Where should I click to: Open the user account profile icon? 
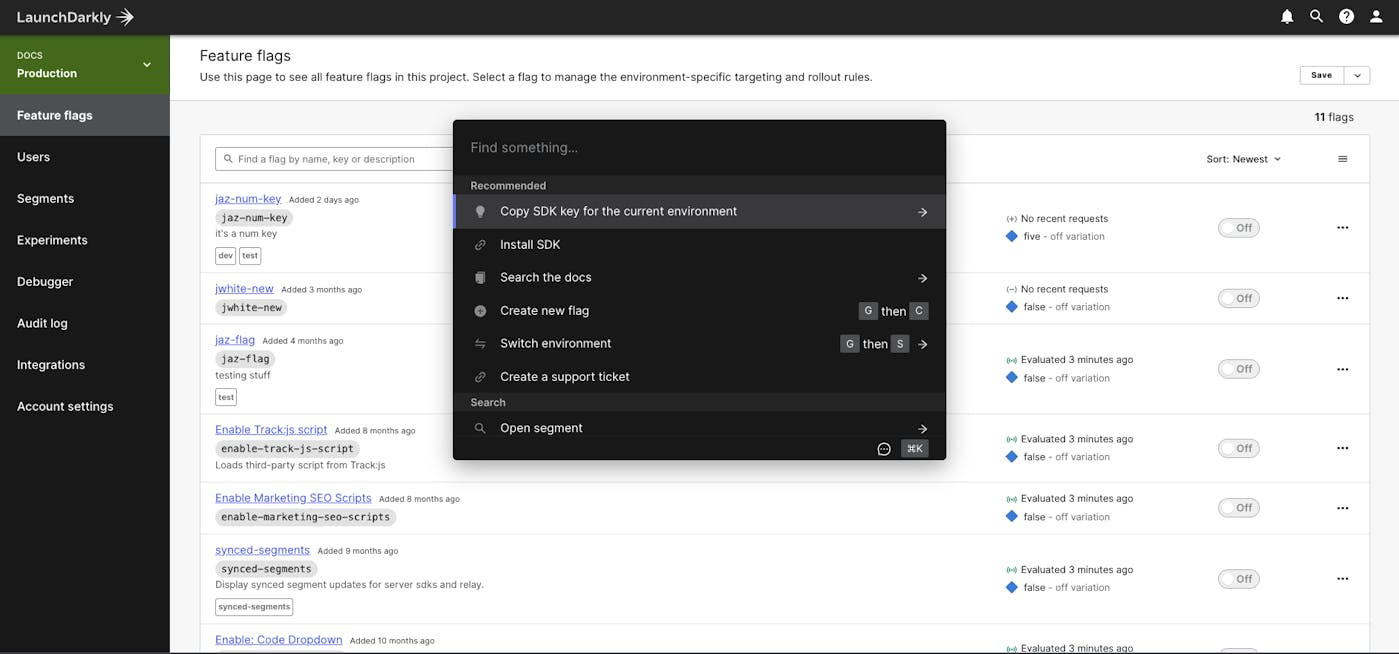(1376, 17)
